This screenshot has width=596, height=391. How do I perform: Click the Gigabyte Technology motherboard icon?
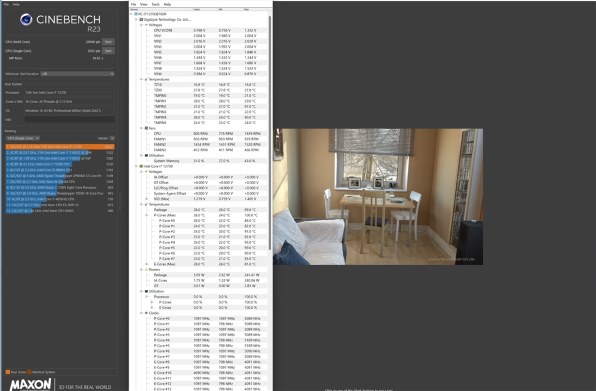pos(141,19)
